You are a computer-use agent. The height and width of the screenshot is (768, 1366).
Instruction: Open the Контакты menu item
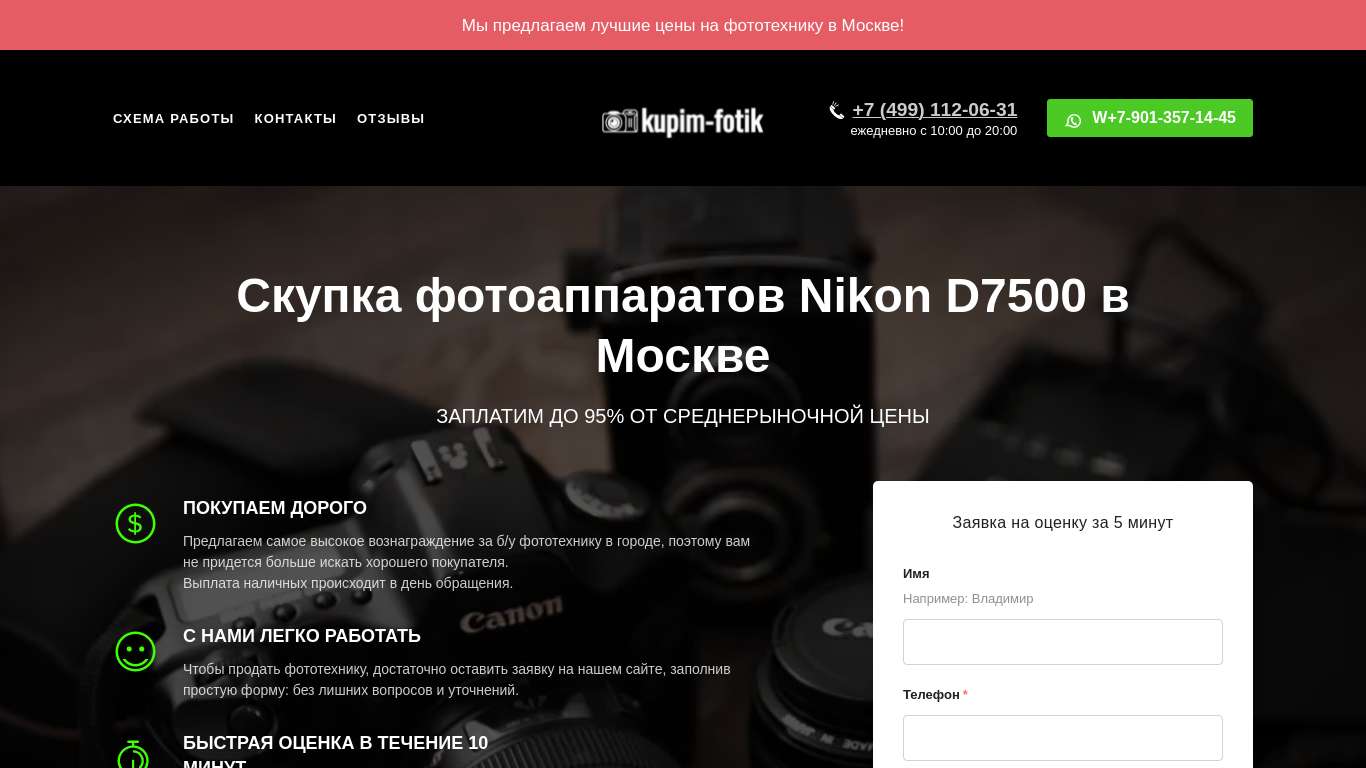295,118
